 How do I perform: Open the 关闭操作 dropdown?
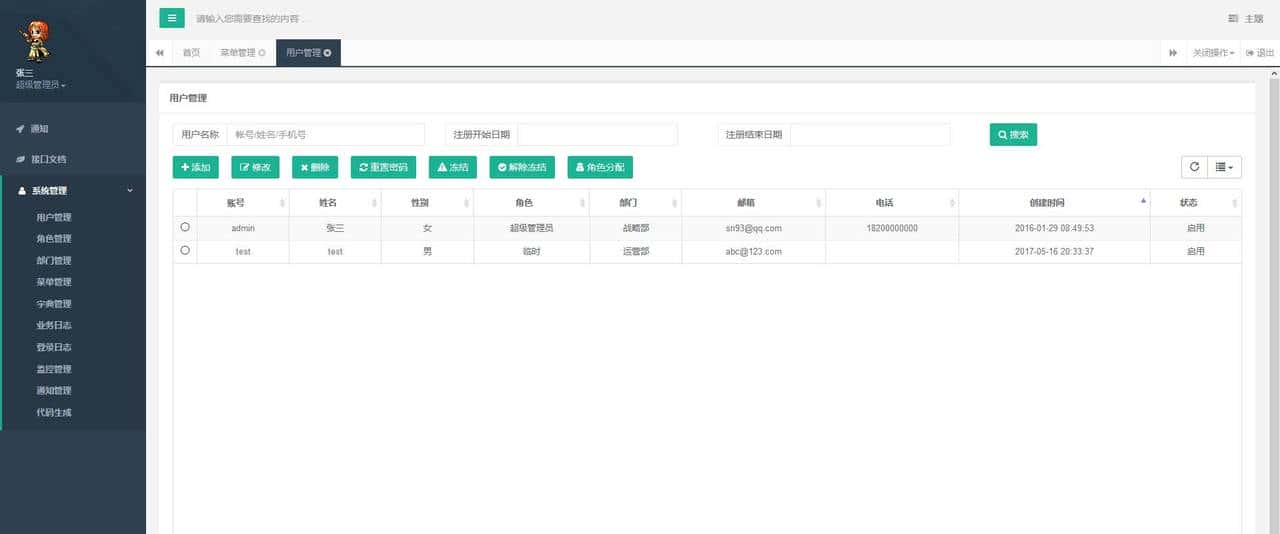(x=1213, y=53)
